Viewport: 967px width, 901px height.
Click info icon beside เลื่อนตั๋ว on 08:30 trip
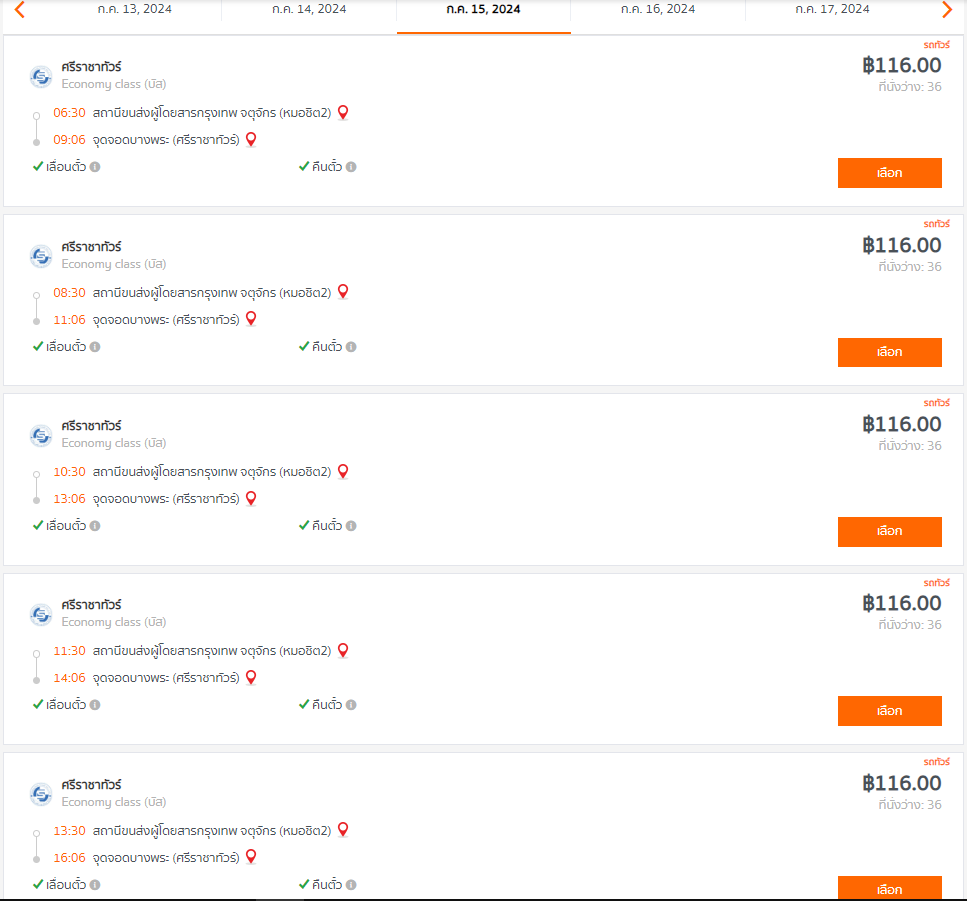tap(94, 347)
